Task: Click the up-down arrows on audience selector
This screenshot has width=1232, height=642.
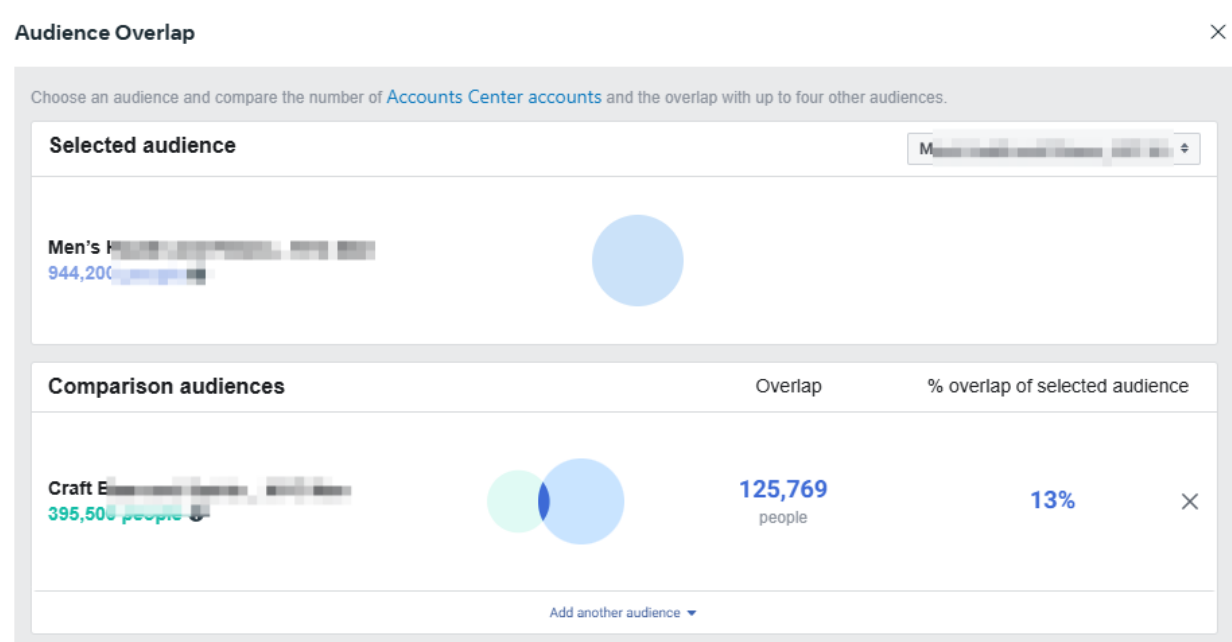Action: pos(1184,149)
